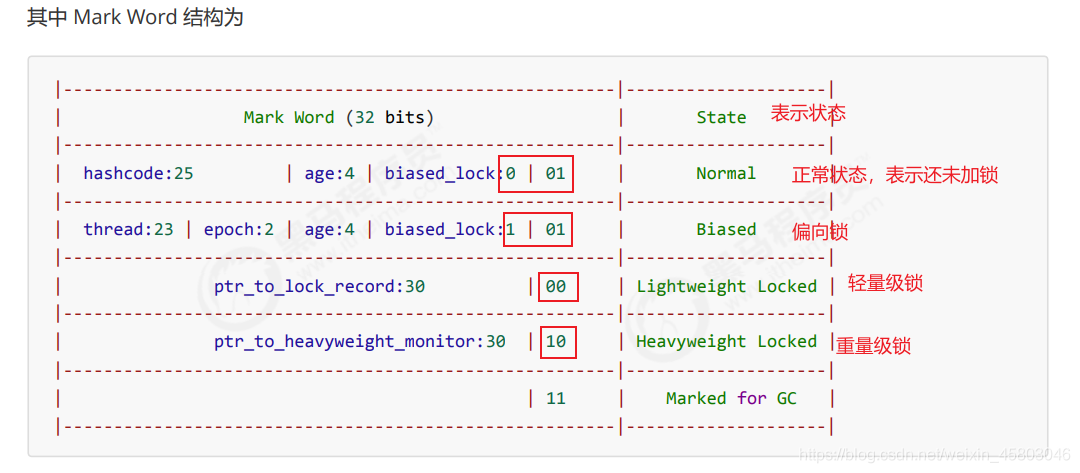Click the 'Lightweight Locked' state label
Viewport: 1080px width, 473px height.
[727, 286]
